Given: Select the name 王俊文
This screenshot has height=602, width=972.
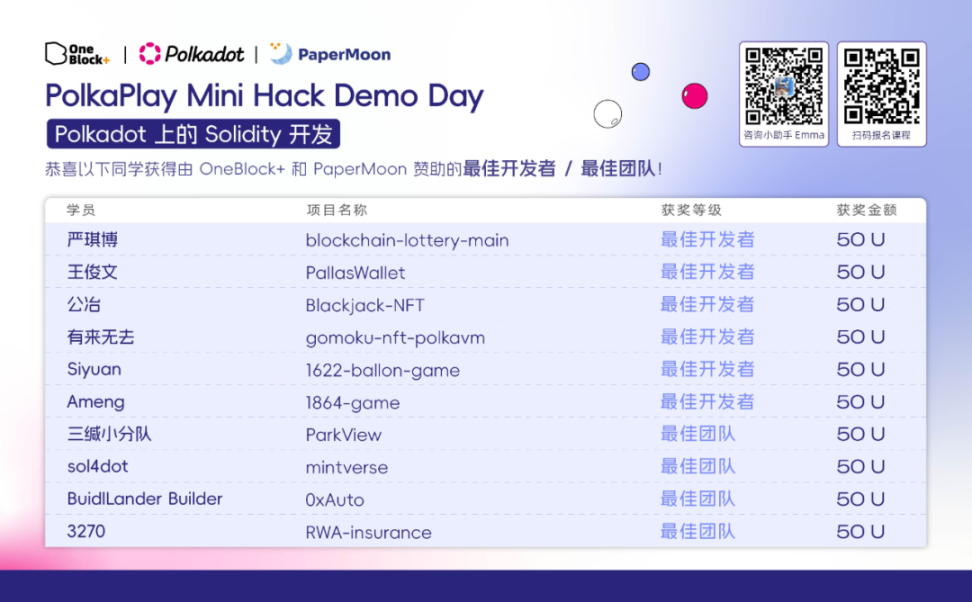Looking at the screenshot, I should click(x=92, y=272).
